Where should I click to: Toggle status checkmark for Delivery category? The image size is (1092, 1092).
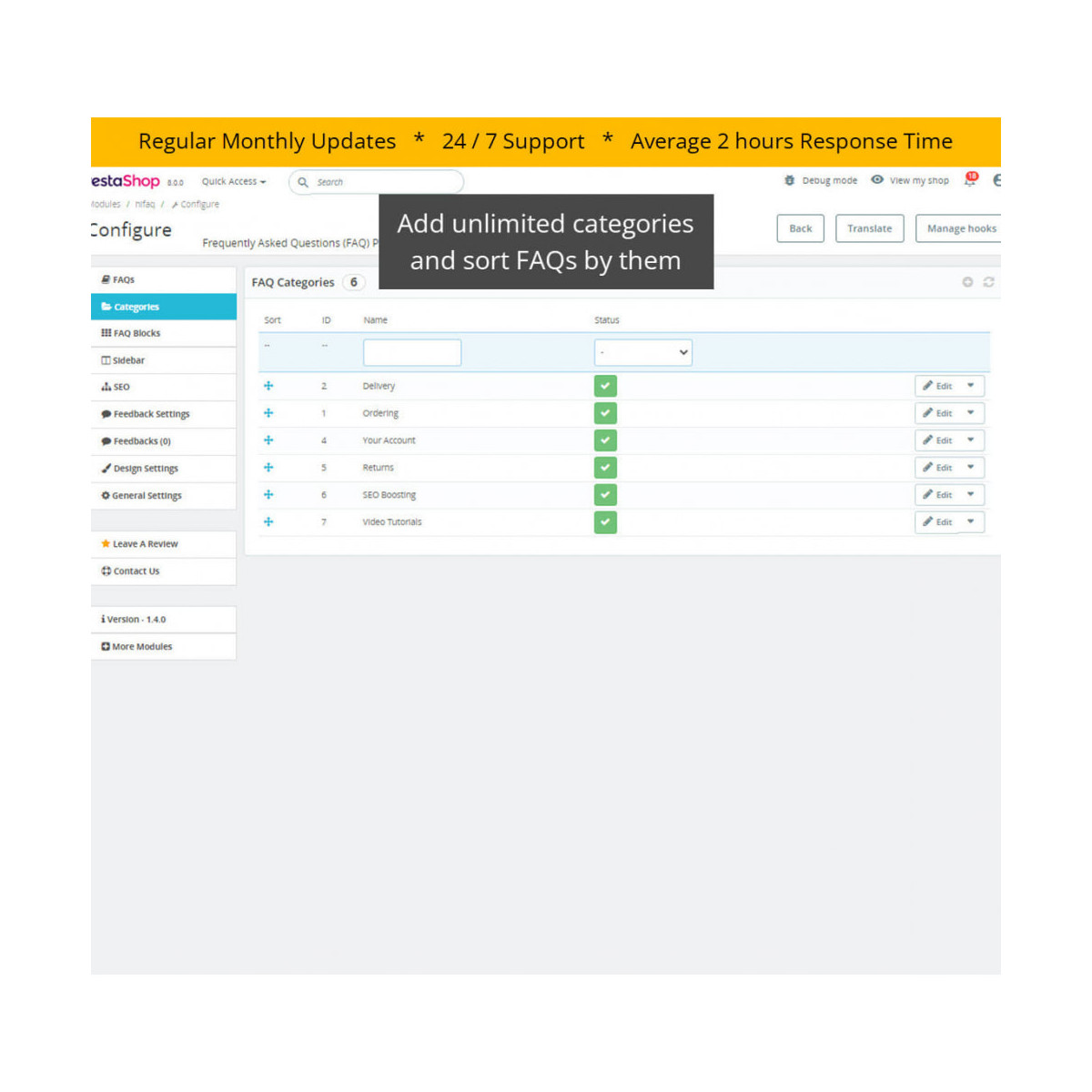(605, 386)
